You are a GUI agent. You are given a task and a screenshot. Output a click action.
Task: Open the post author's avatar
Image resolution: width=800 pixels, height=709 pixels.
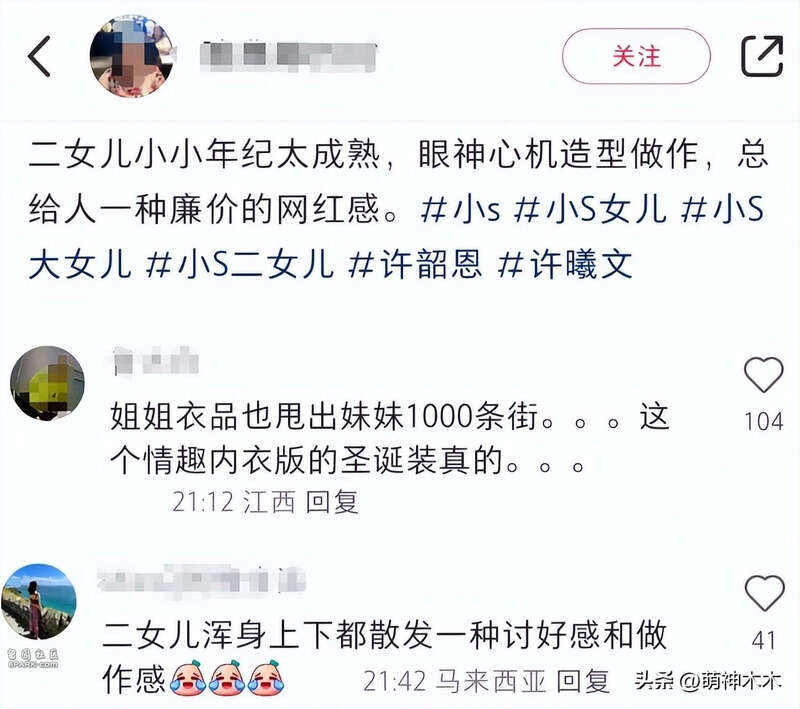click(132, 56)
